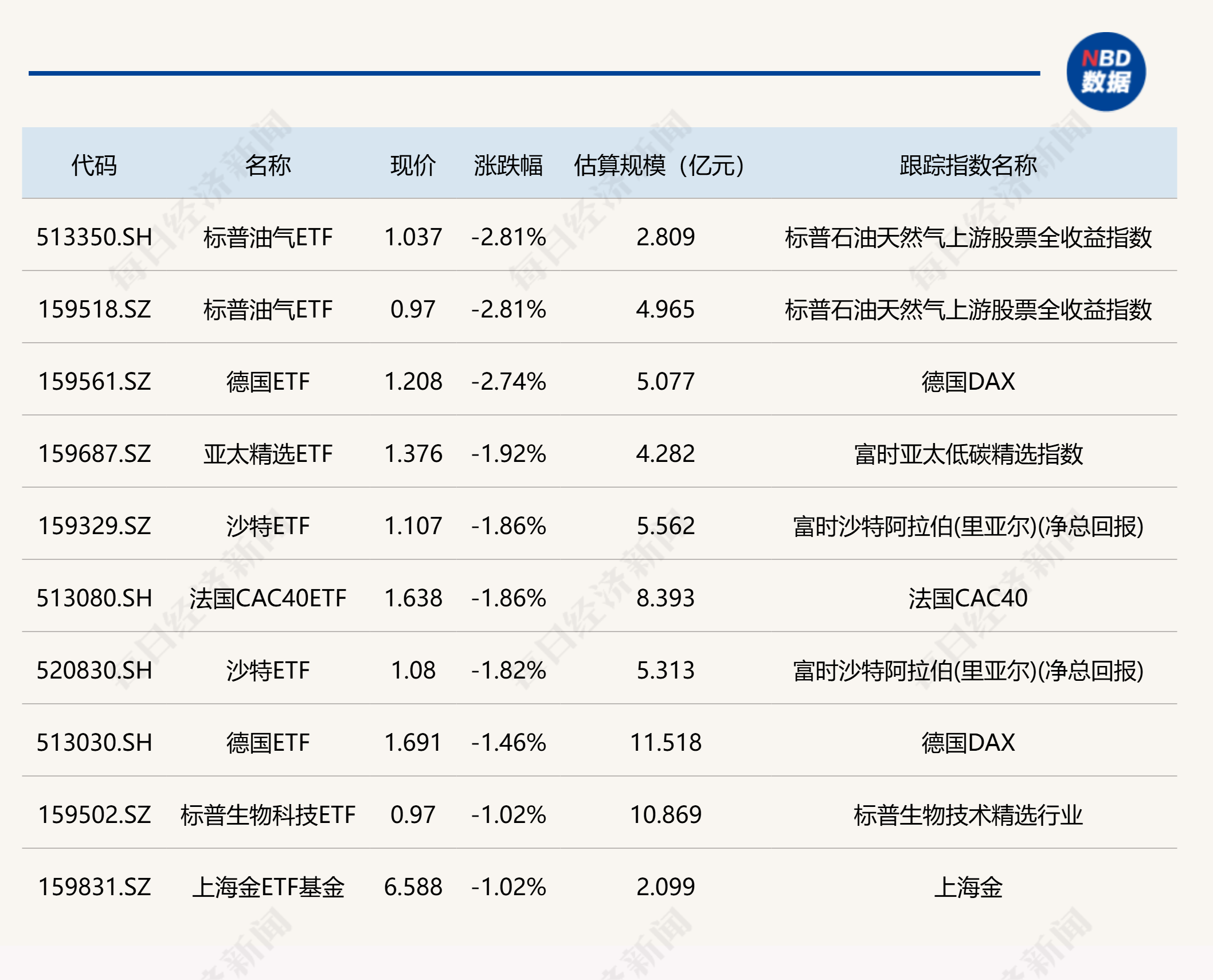Click the 估算规模（亿元）column header
1213x980 pixels.
point(660,166)
